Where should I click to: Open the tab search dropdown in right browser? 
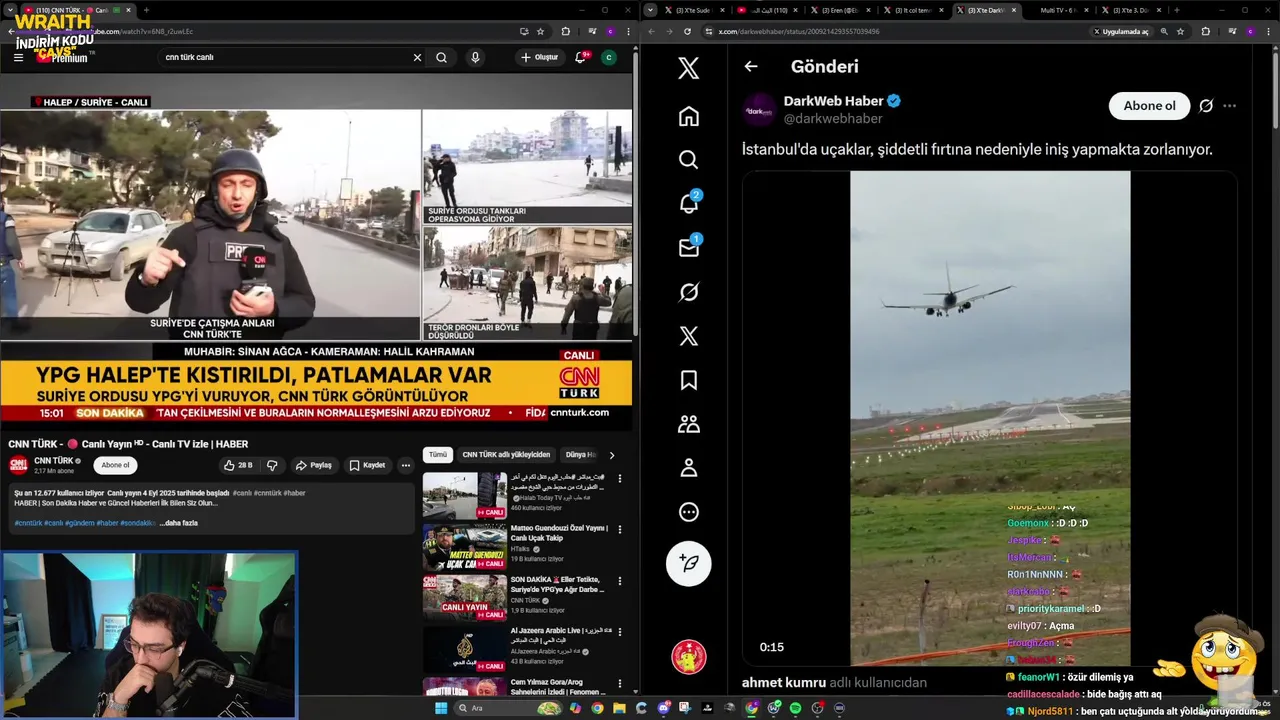pos(651,10)
